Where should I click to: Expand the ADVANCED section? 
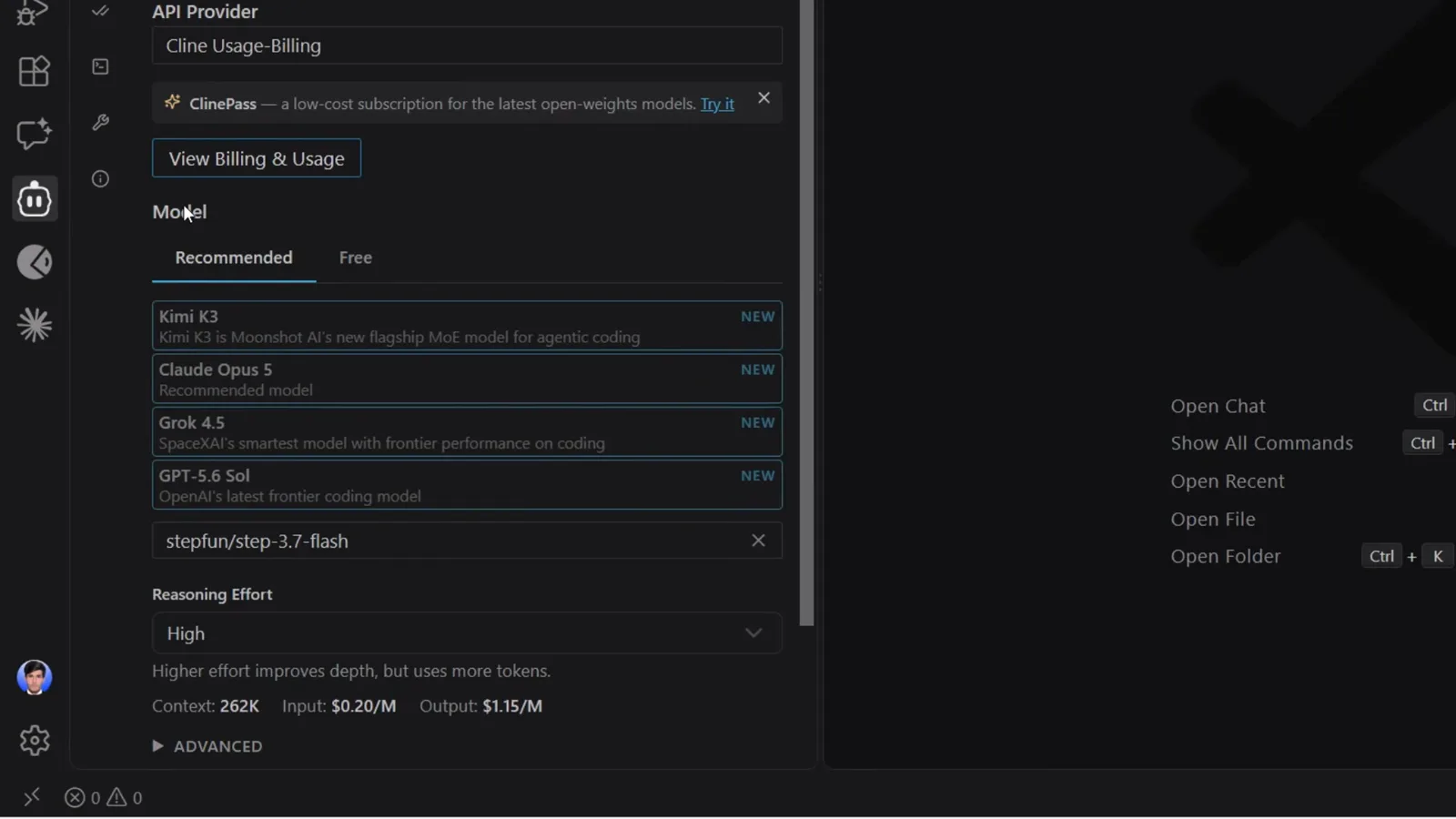pyautogui.click(x=207, y=746)
